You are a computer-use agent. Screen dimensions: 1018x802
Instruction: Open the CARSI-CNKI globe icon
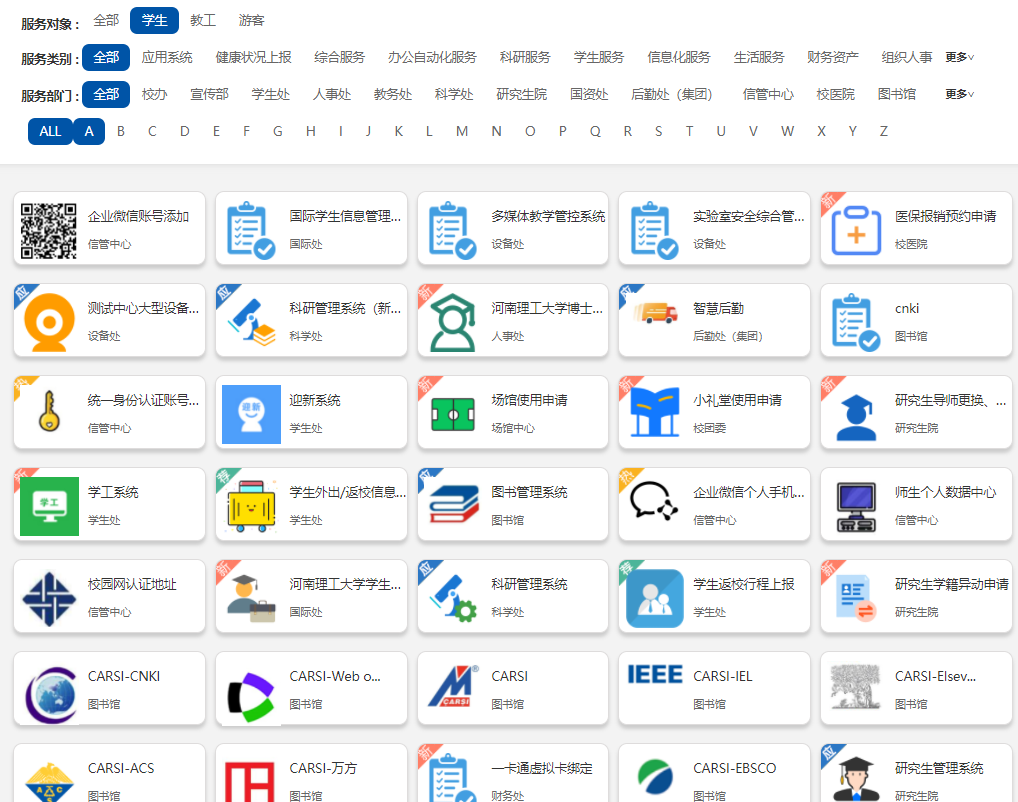coord(50,695)
